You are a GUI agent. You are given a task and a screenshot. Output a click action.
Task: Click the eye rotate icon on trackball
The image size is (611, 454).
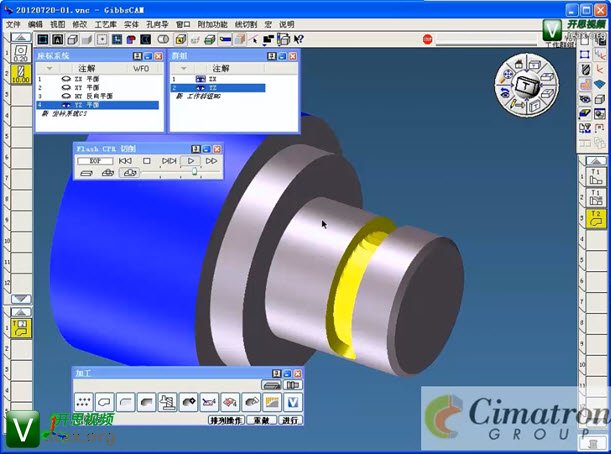(x=505, y=93)
